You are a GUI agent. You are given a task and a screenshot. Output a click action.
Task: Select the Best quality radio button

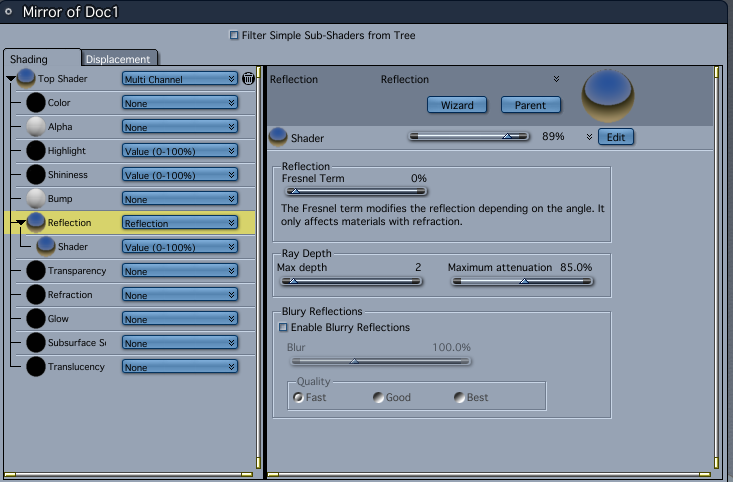coord(459,397)
